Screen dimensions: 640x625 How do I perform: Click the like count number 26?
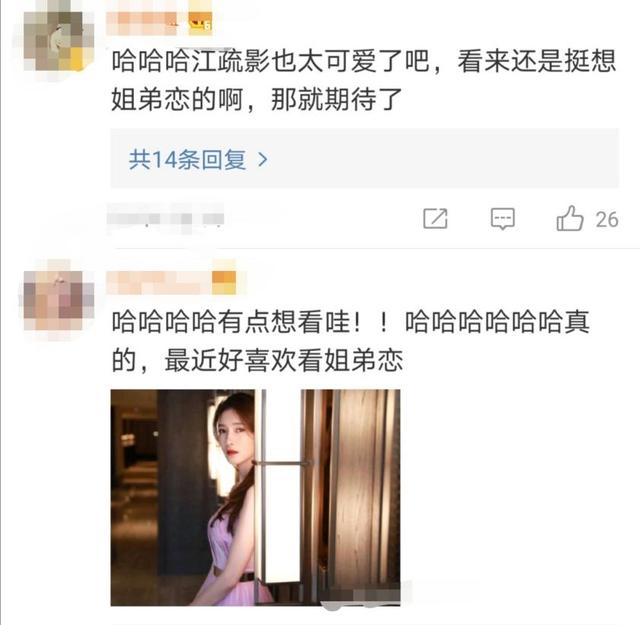[607, 220]
